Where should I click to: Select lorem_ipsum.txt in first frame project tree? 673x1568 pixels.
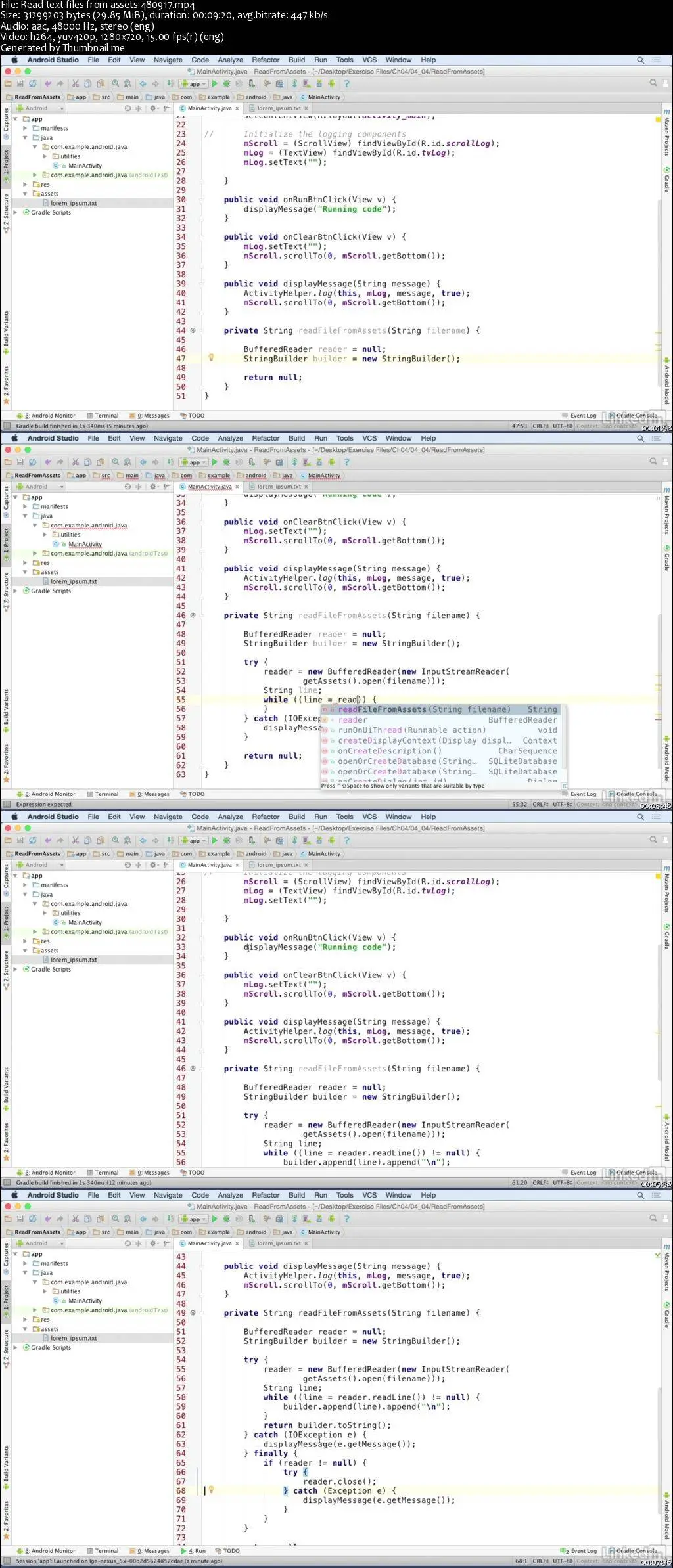pyautogui.click(x=74, y=203)
